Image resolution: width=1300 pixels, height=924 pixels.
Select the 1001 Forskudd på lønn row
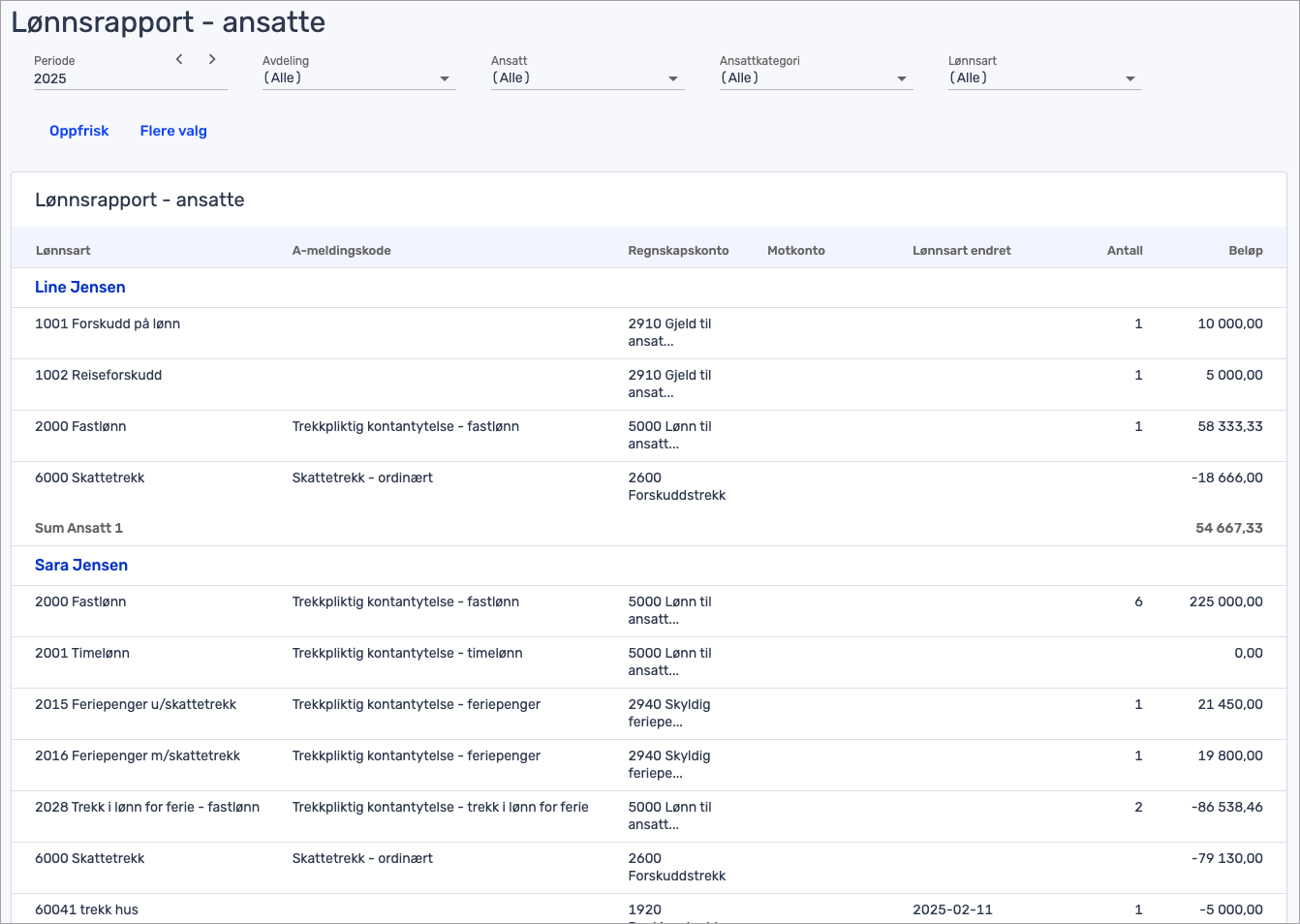coord(108,323)
